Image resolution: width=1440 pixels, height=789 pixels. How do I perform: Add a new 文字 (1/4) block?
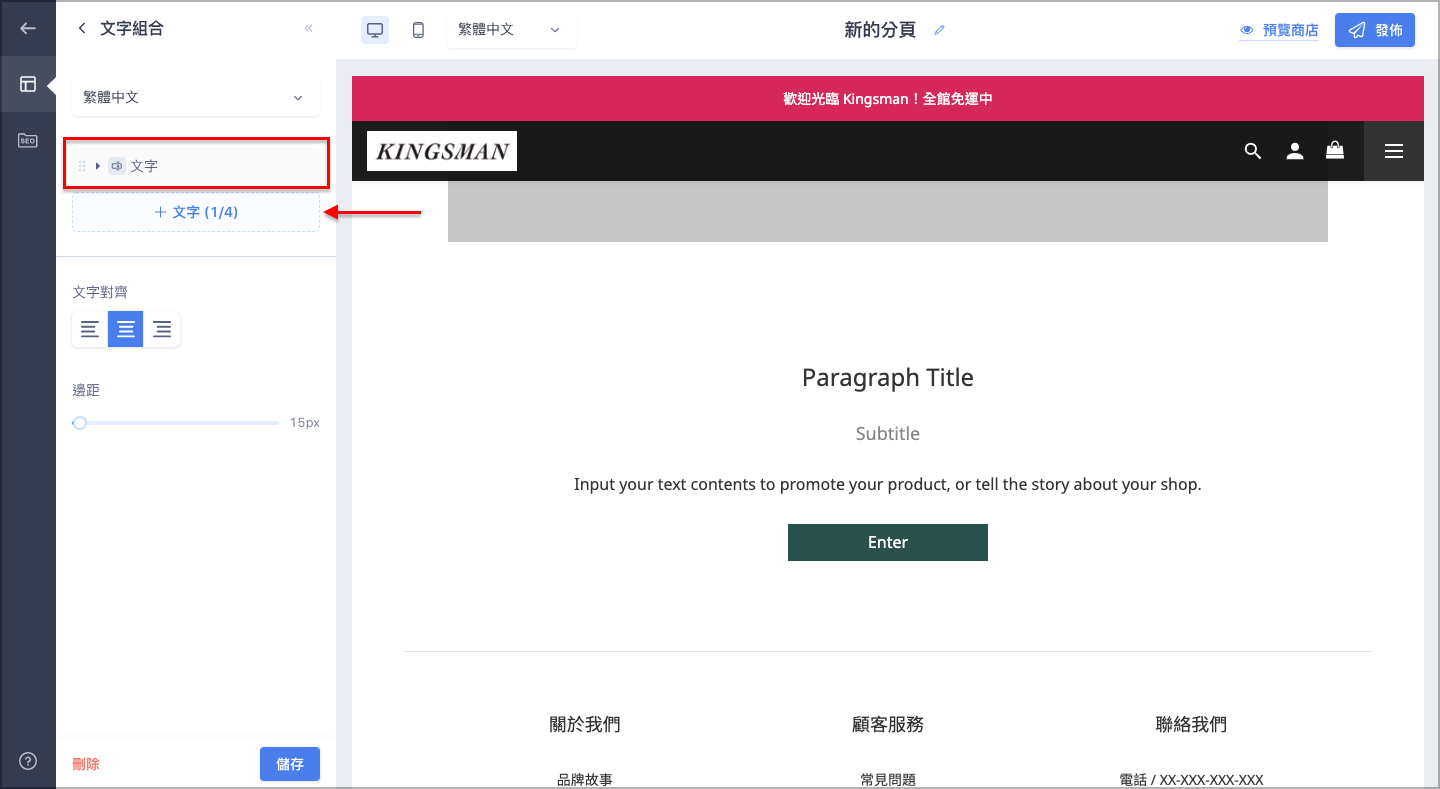[196, 212]
